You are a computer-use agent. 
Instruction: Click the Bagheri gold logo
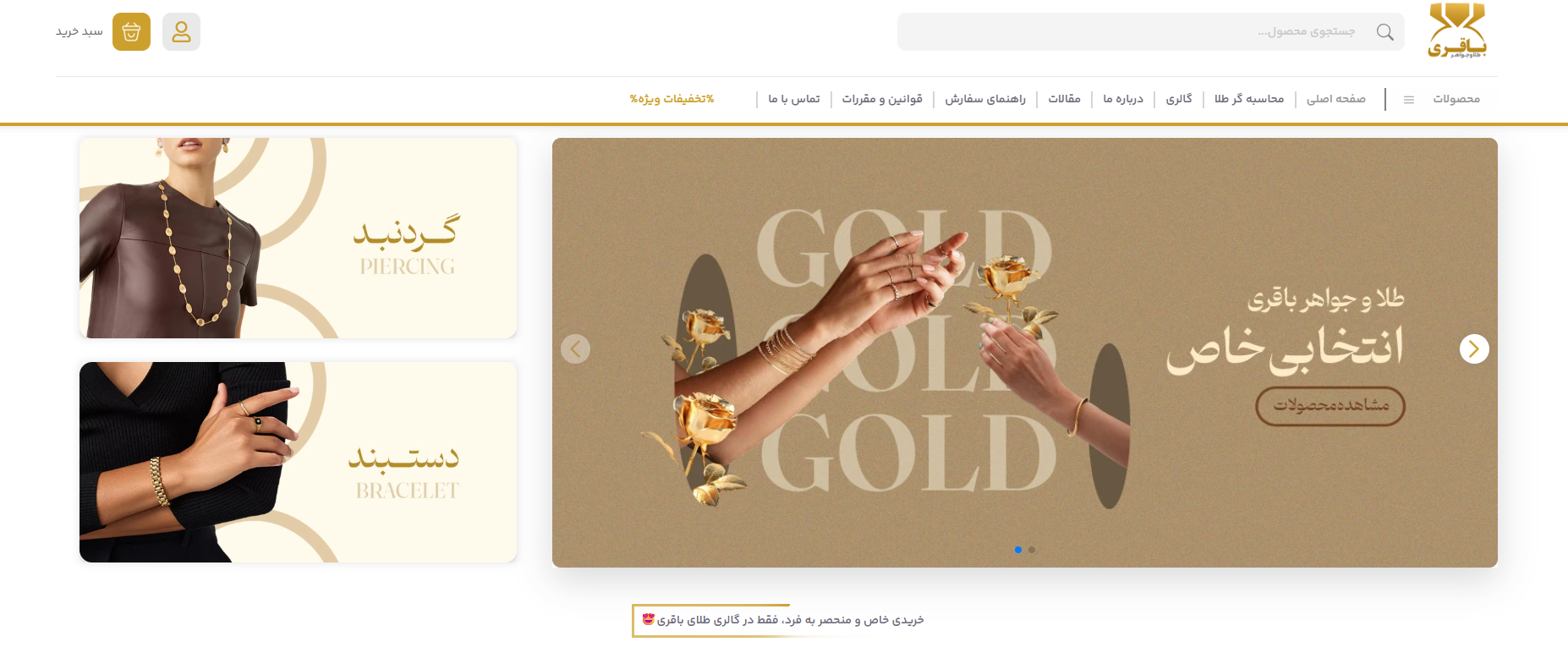(x=1456, y=30)
